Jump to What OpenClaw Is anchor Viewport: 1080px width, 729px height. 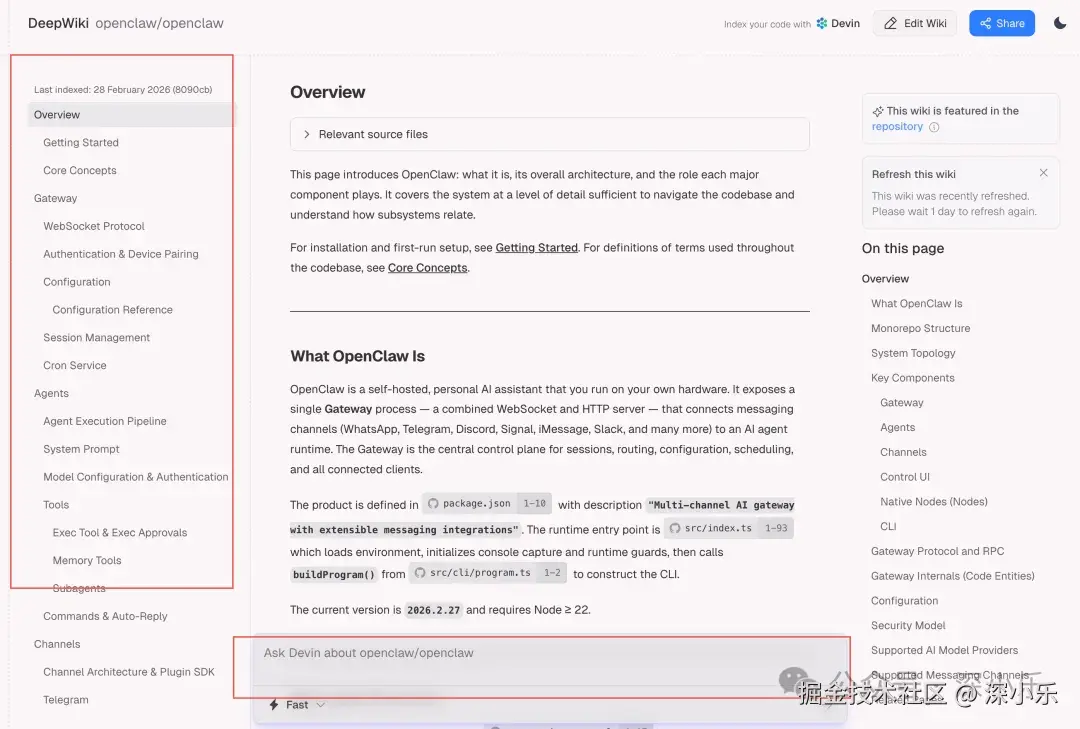tap(916, 303)
